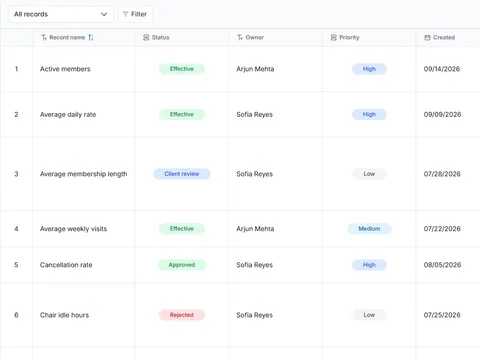Click the Approved status badge
Viewport: 480px width, 360px height.
click(182, 265)
